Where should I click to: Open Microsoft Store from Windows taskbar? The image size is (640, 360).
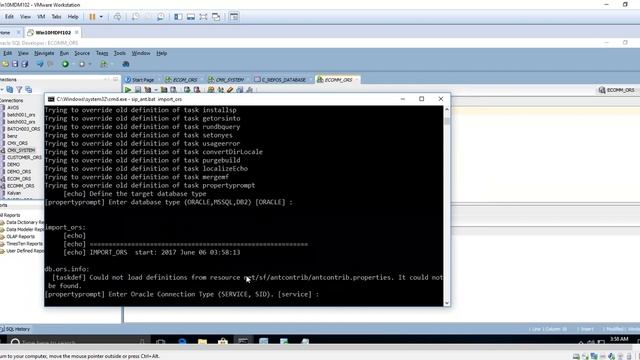click(x=223, y=341)
